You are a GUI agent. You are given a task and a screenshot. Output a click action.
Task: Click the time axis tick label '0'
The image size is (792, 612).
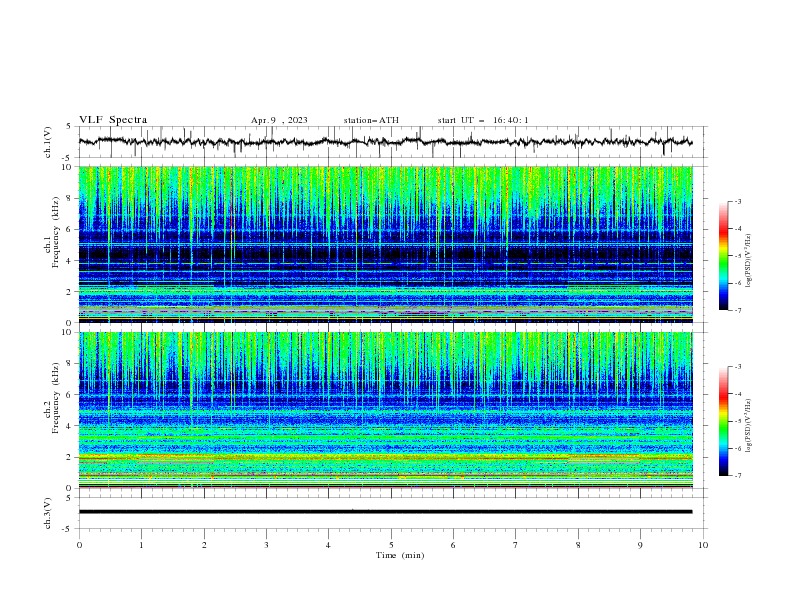point(79,545)
